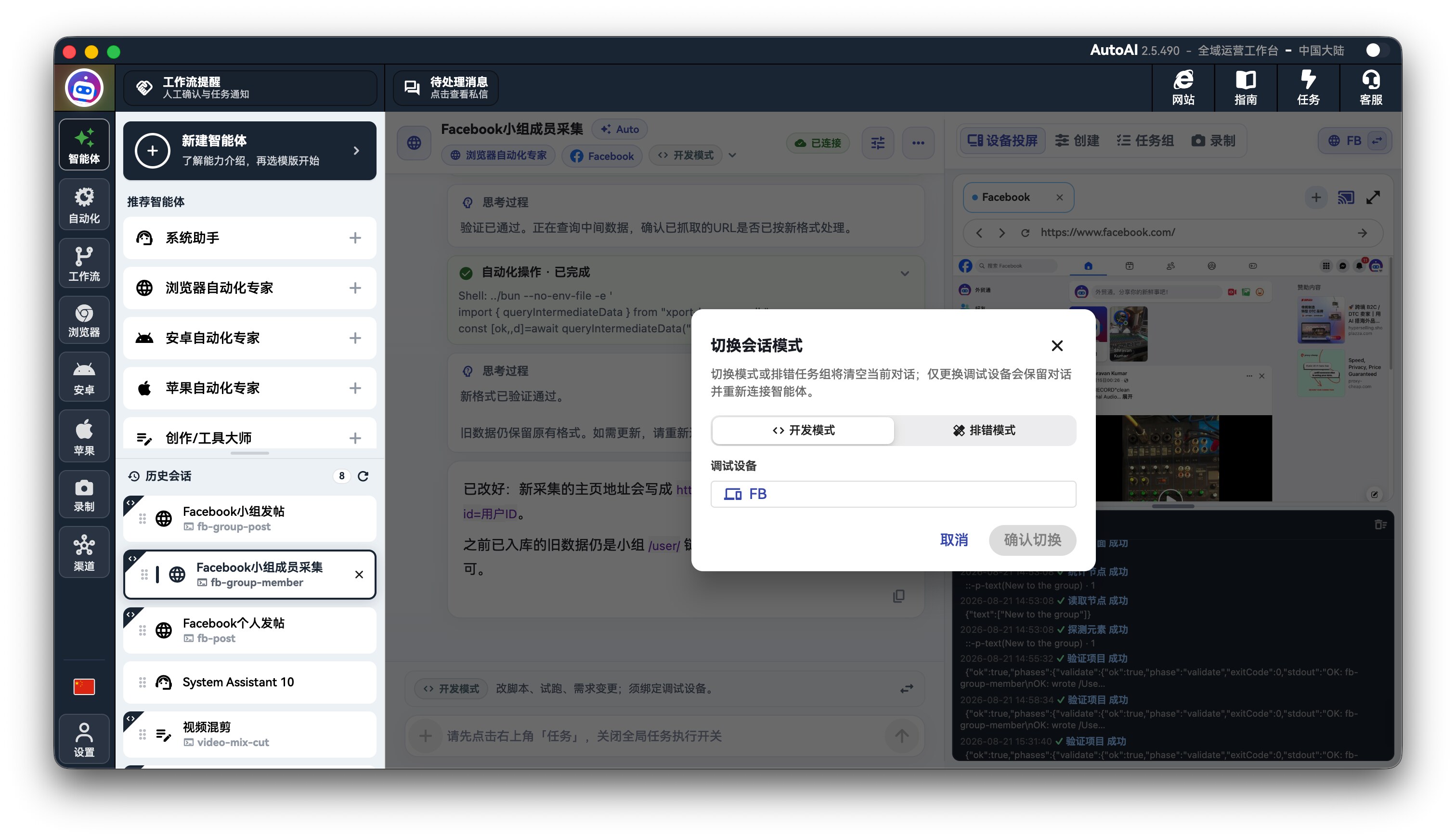Switch mode via the swap icon in 开发模式 bar
The height and width of the screenshot is (840, 1456).
pos(907,688)
